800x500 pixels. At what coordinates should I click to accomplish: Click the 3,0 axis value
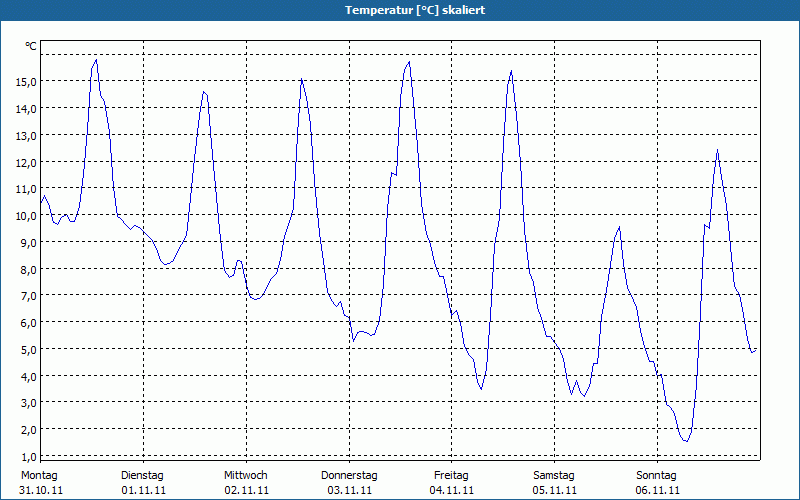(x=28, y=404)
